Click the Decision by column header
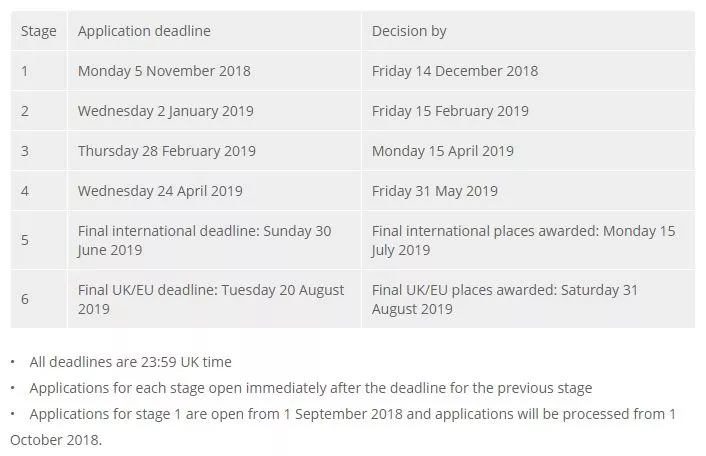This screenshot has height=456, width=706. [409, 31]
